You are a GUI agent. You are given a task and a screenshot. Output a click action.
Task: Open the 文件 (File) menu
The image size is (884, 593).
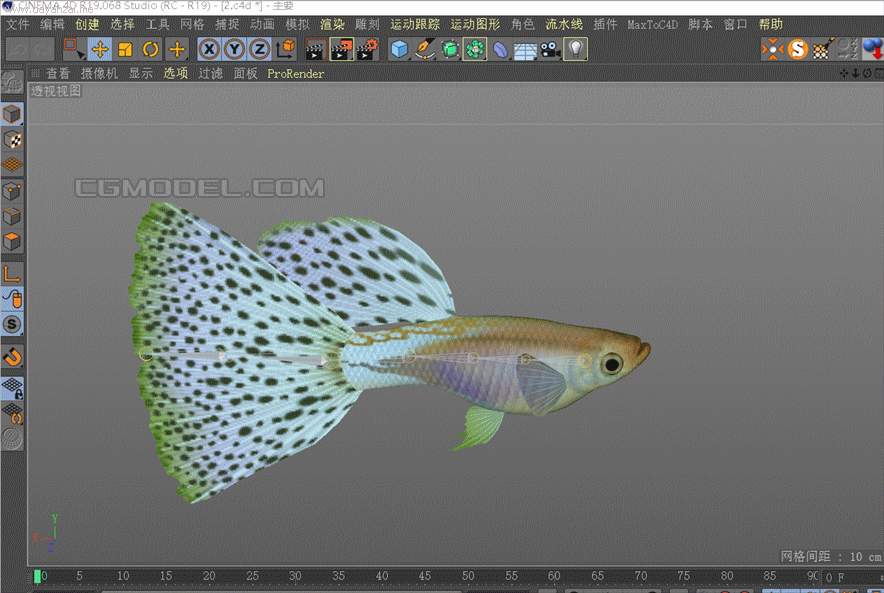click(18, 24)
